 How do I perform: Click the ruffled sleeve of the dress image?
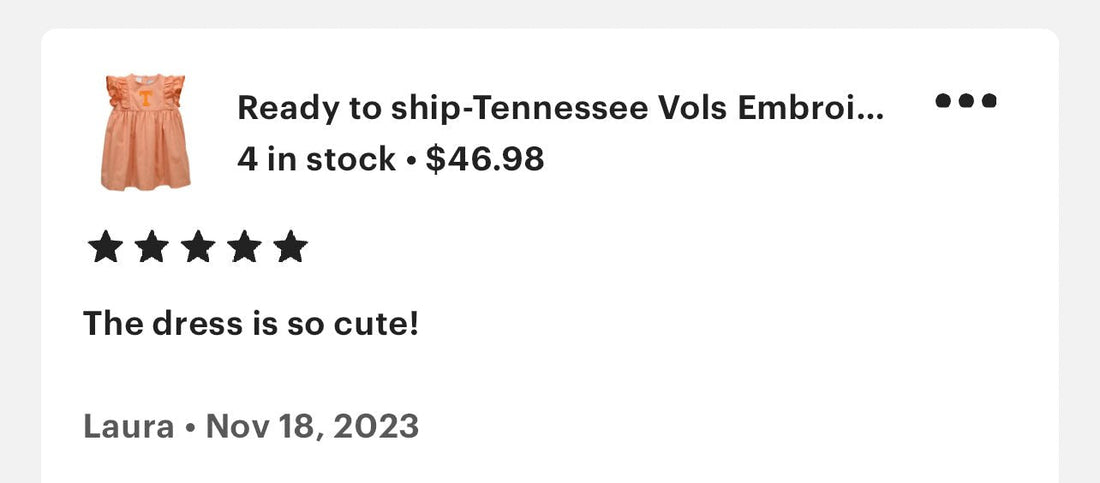[x=116, y=91]
